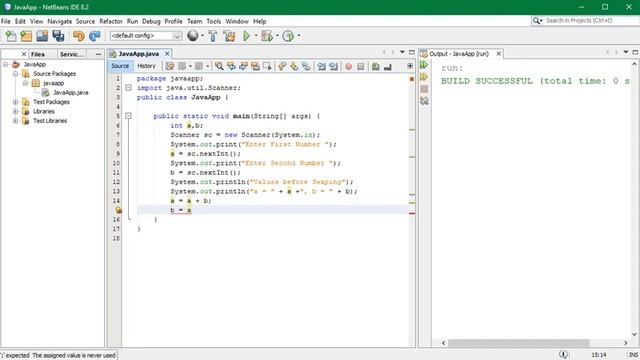The image size is (640, 360).
Task: Click the New Project toolbar icon
Action: (26, 36)
